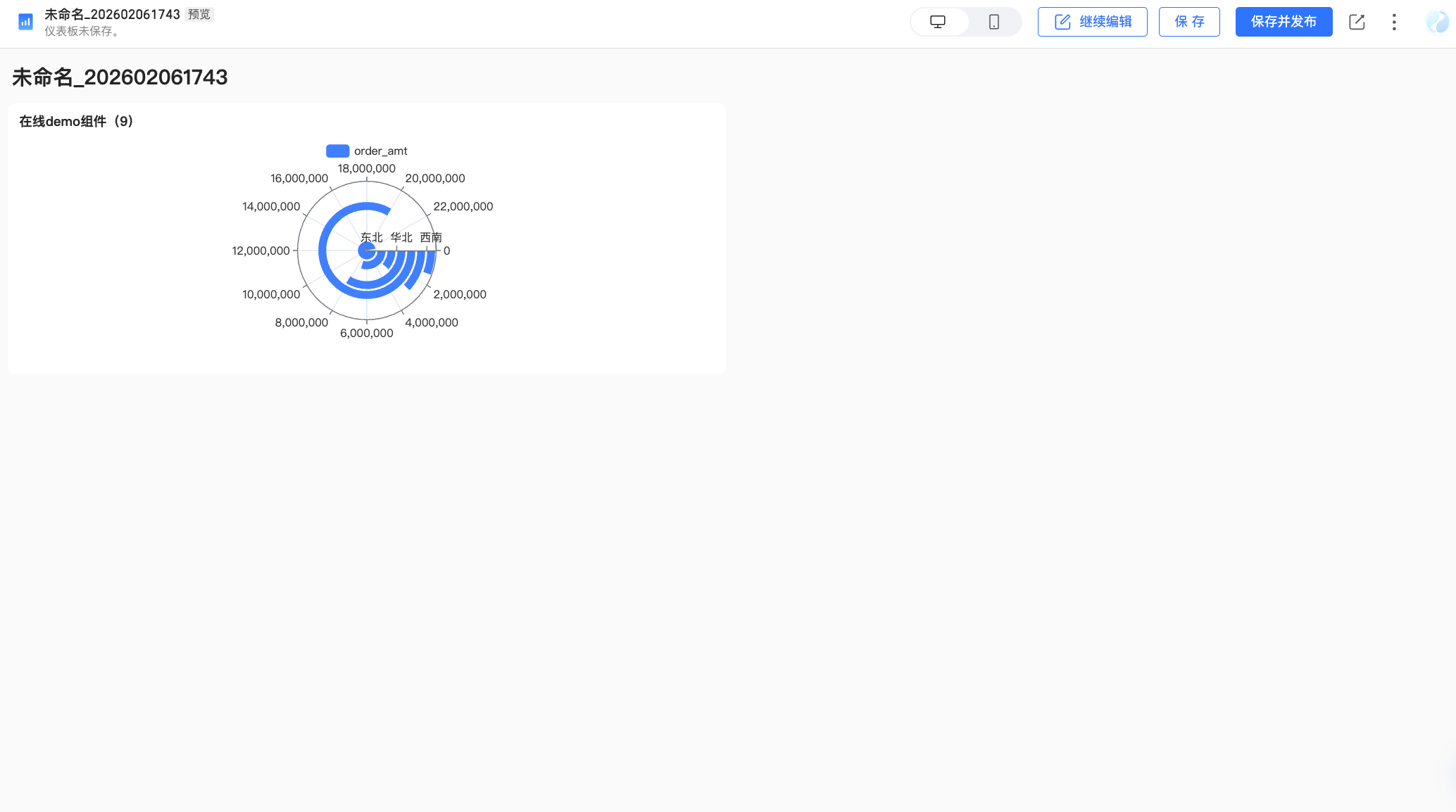
Task: Select the 预览 tag beside the title
Action: pyautogui.click(x=199, y=14)
